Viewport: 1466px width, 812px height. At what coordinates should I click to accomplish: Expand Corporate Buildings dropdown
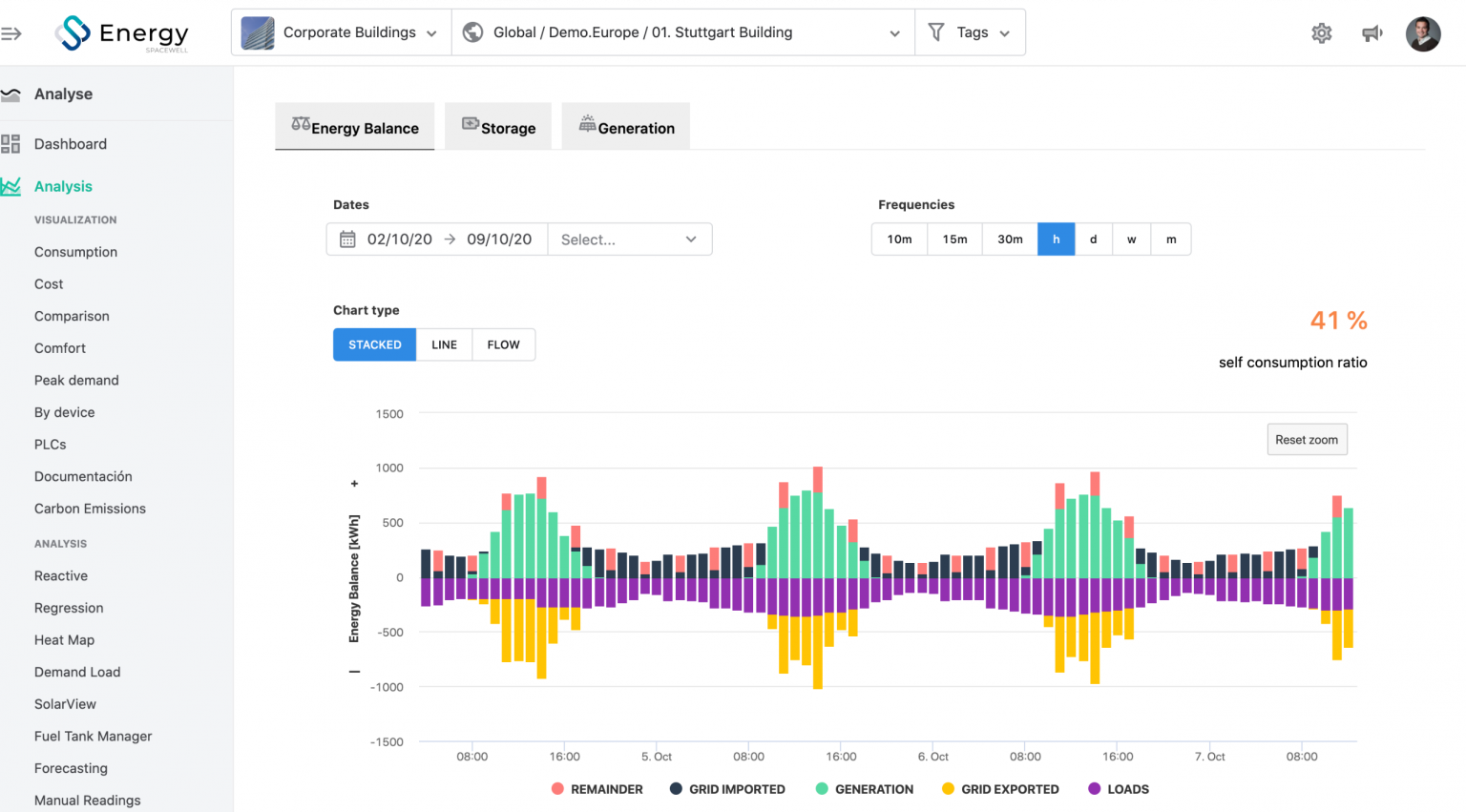tap(342, 32)
